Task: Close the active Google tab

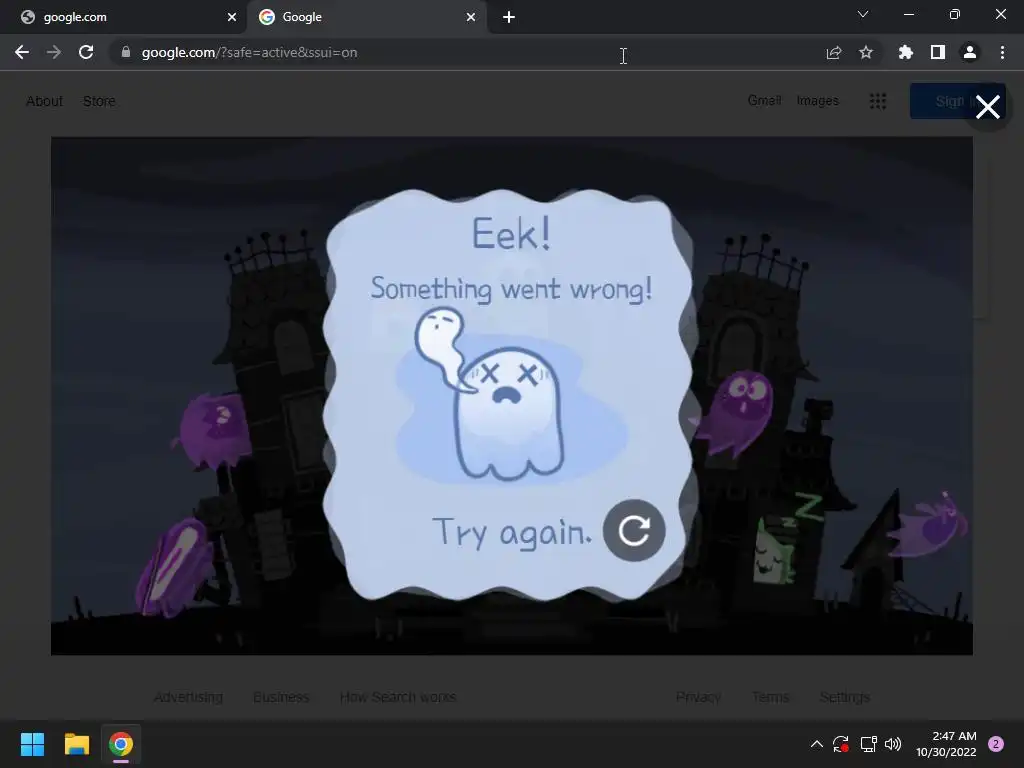Action: (471, 17)
